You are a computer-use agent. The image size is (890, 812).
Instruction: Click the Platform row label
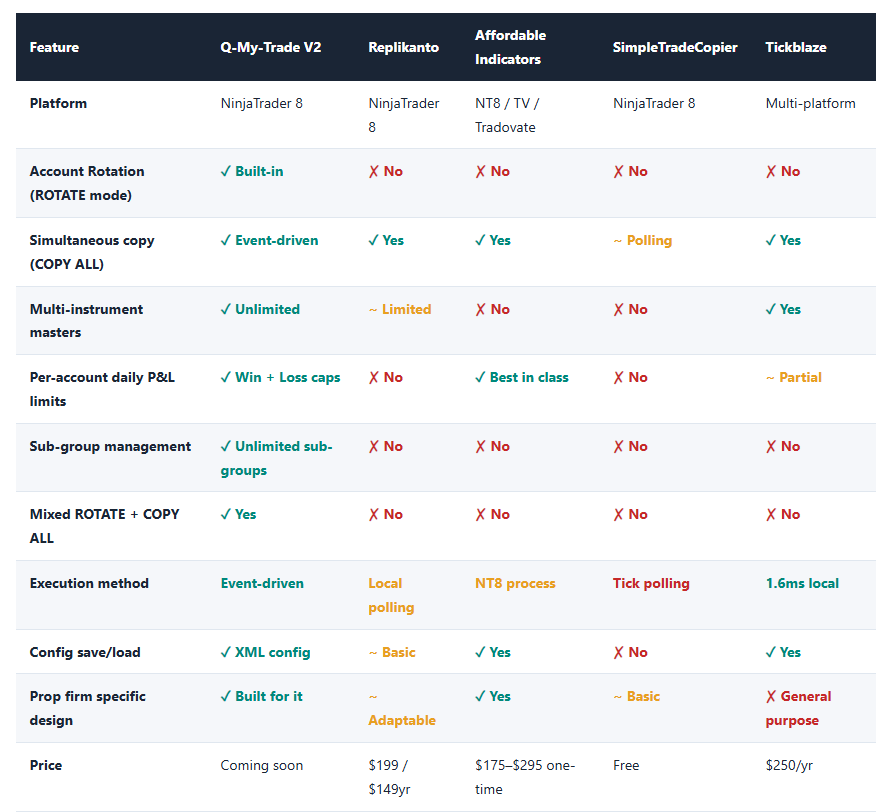click(58, 103)
